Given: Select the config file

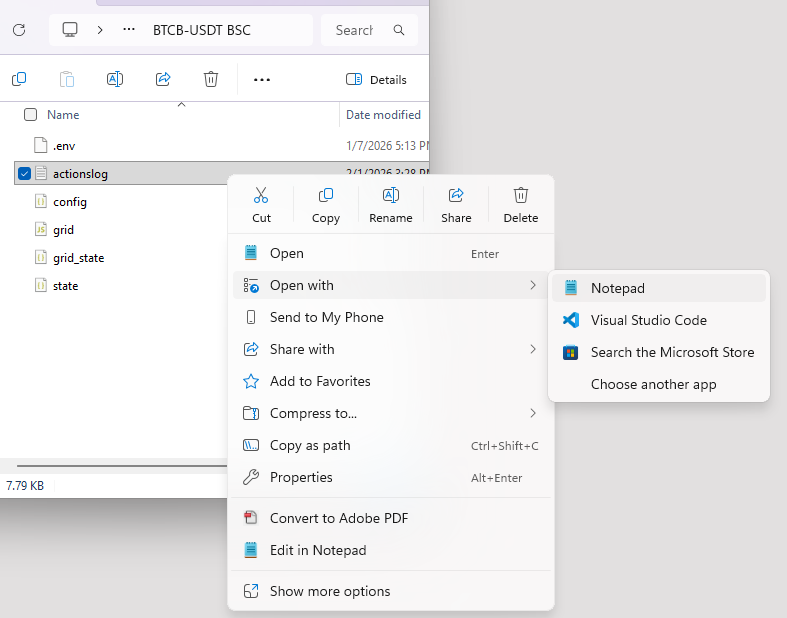Looking at the screenshot, I should pos(70,202).
